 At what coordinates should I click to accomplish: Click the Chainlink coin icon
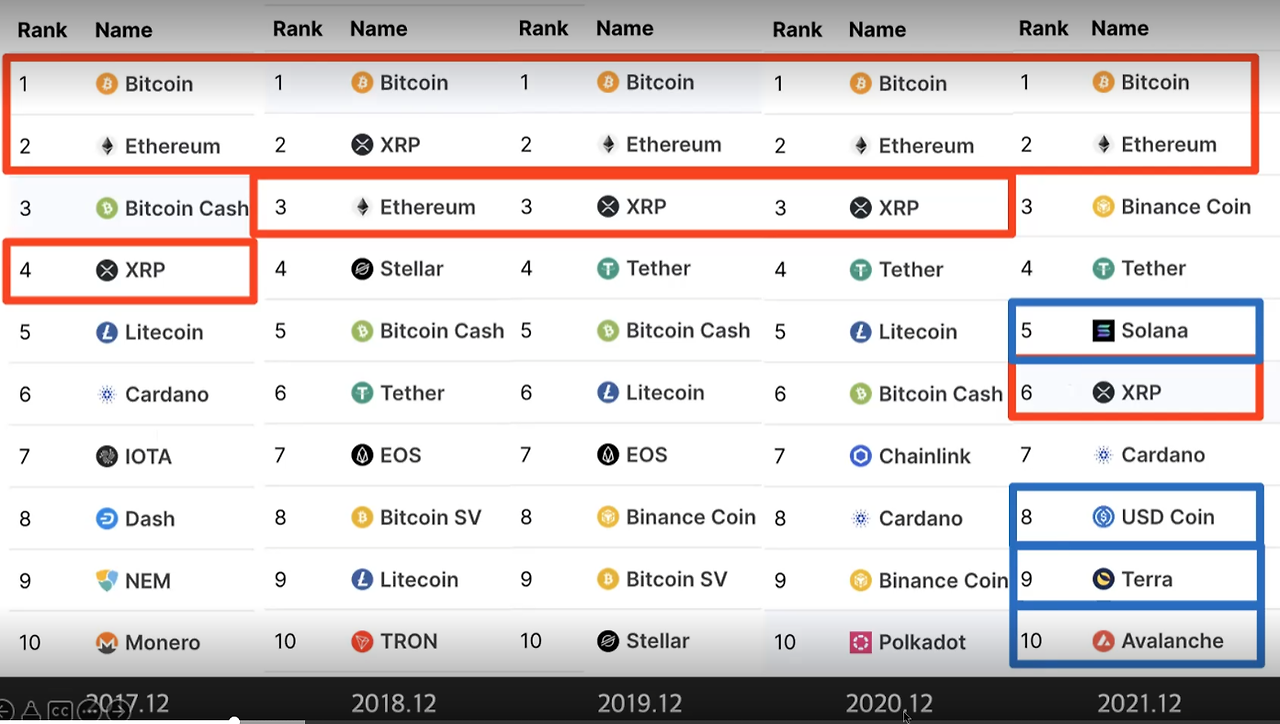(x=860, y=456)
